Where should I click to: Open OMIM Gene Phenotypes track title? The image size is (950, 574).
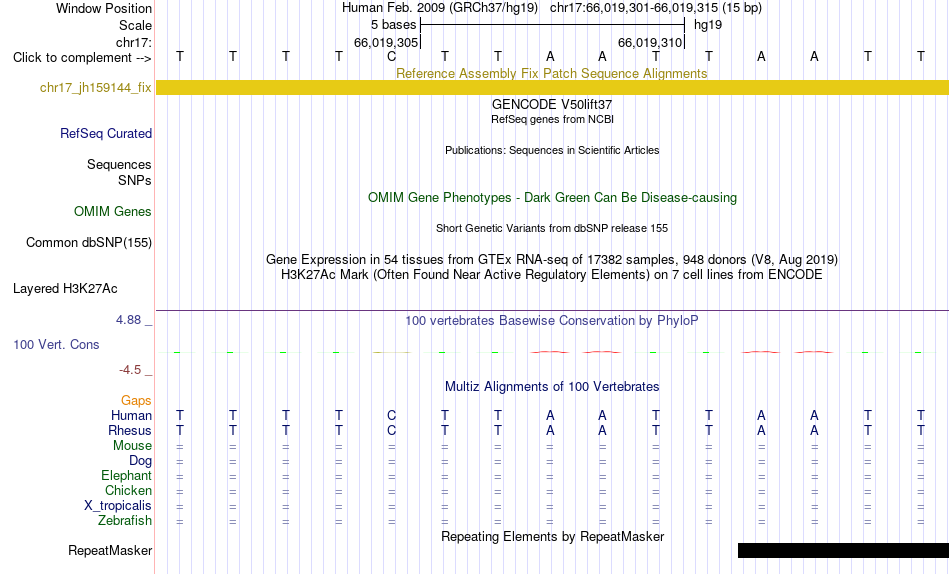point(552,198)
